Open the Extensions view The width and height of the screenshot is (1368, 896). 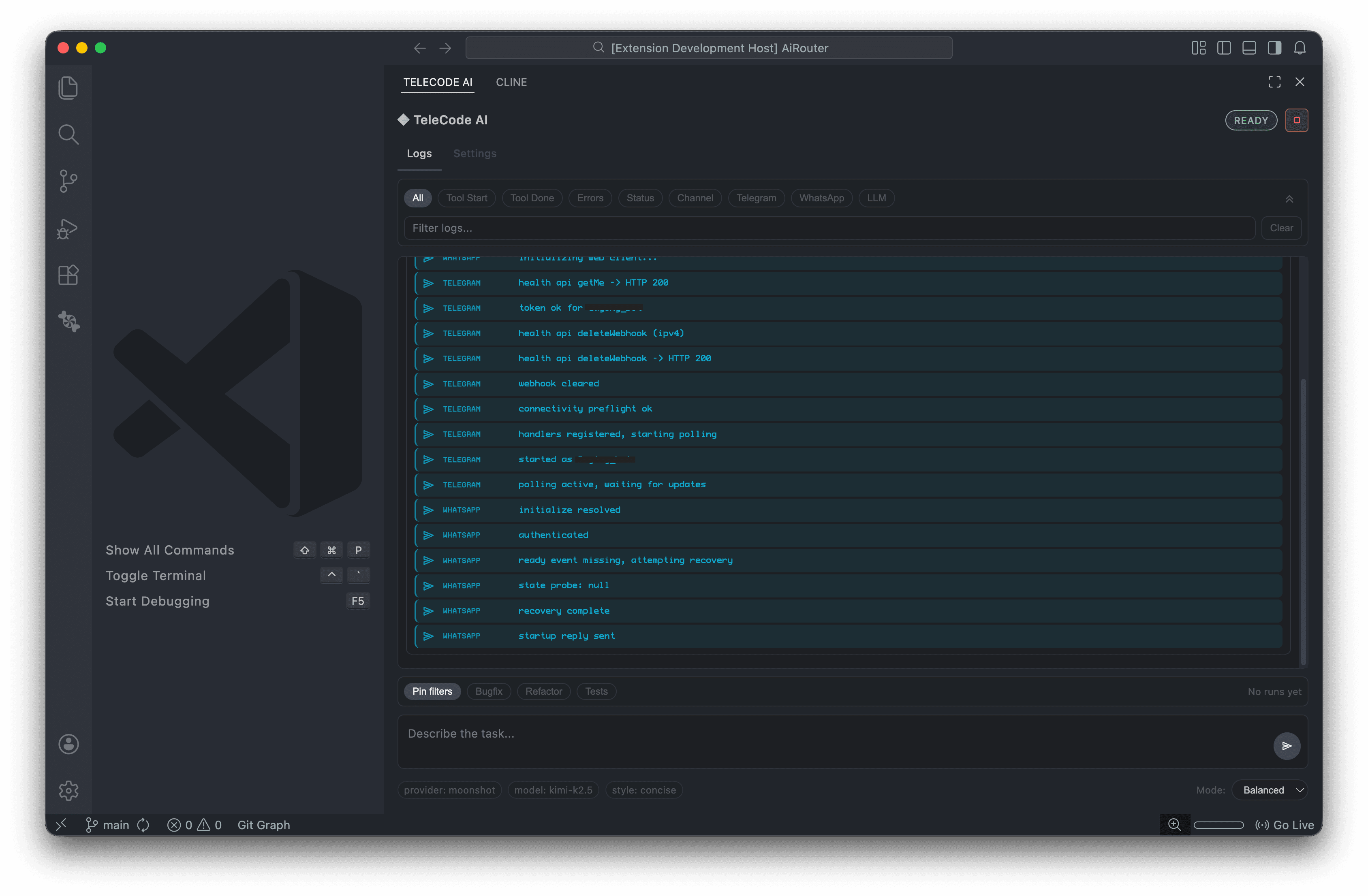click(x=68, y=275)
